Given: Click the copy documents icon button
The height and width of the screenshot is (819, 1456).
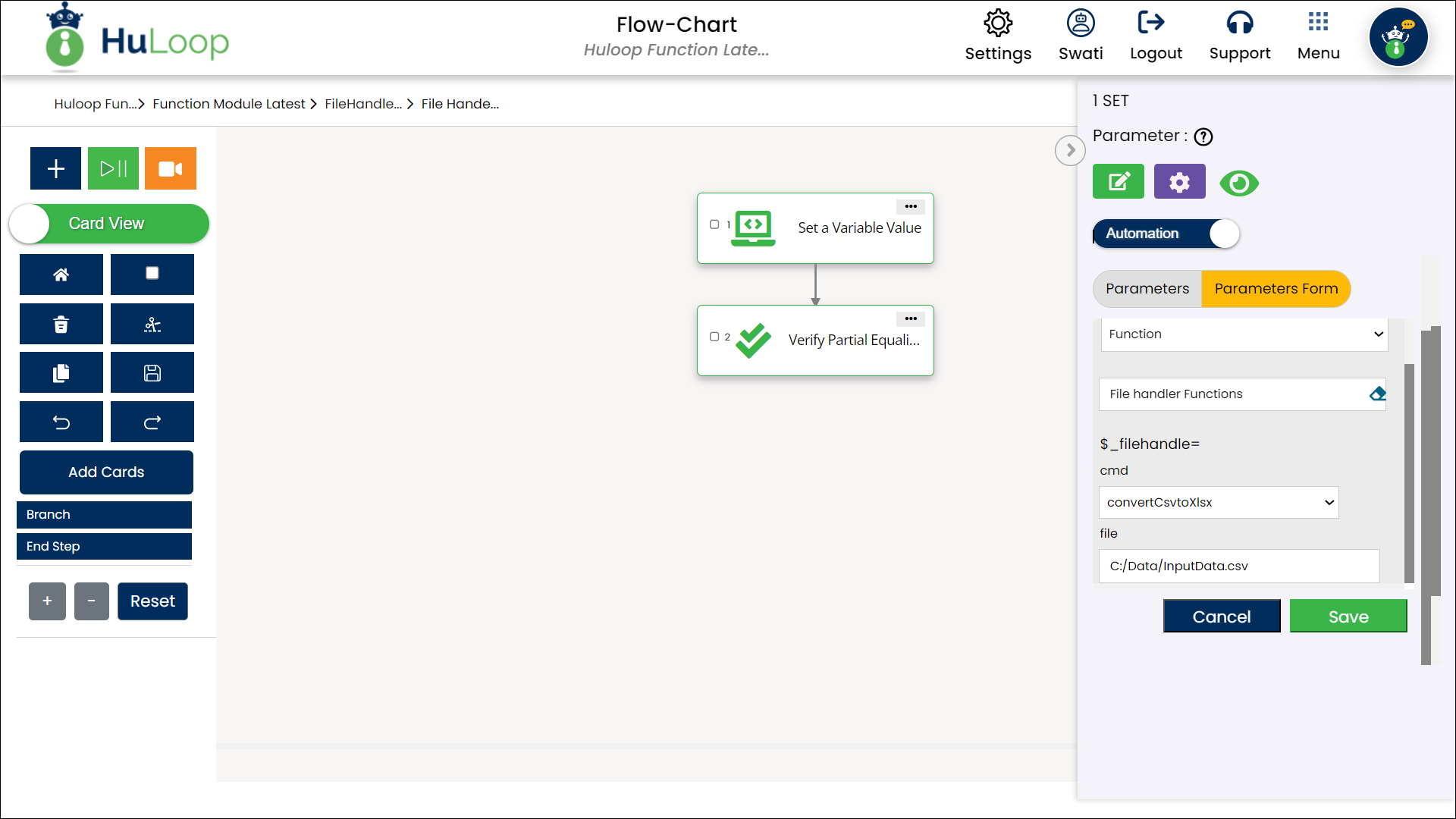Looking at the screenshot, I should 61,373.
